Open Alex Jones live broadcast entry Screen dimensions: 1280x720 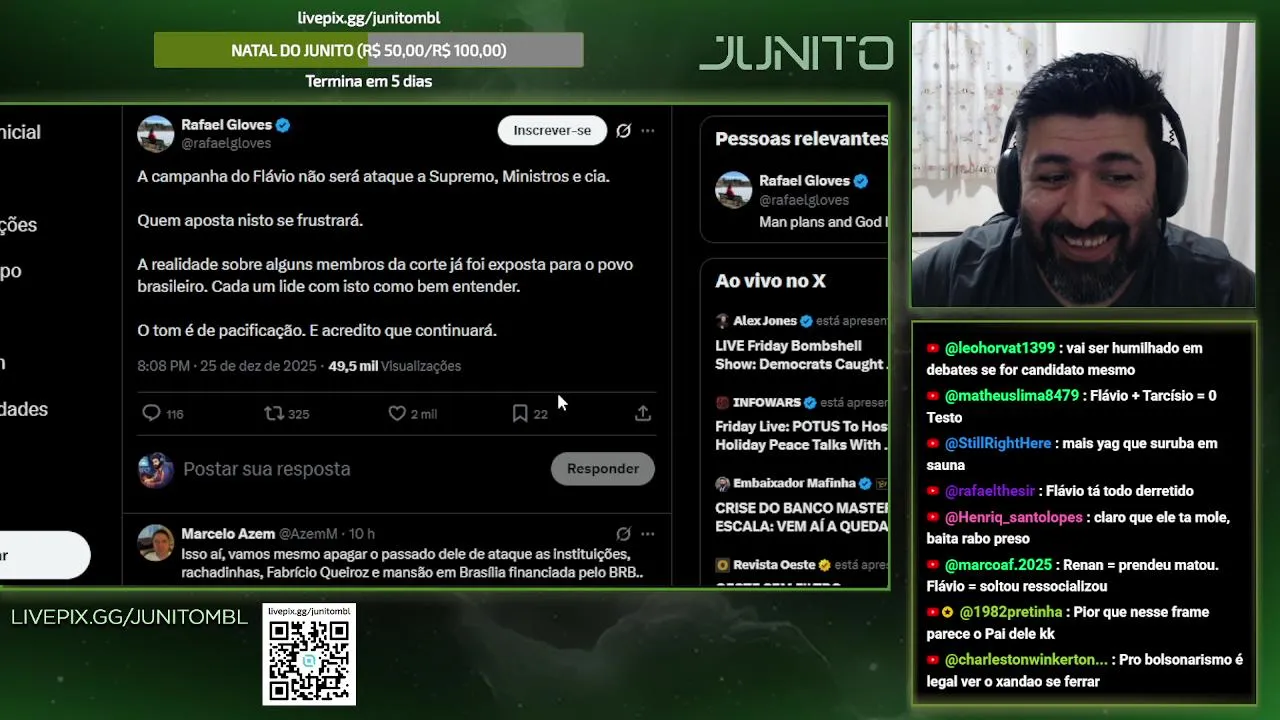802,343
